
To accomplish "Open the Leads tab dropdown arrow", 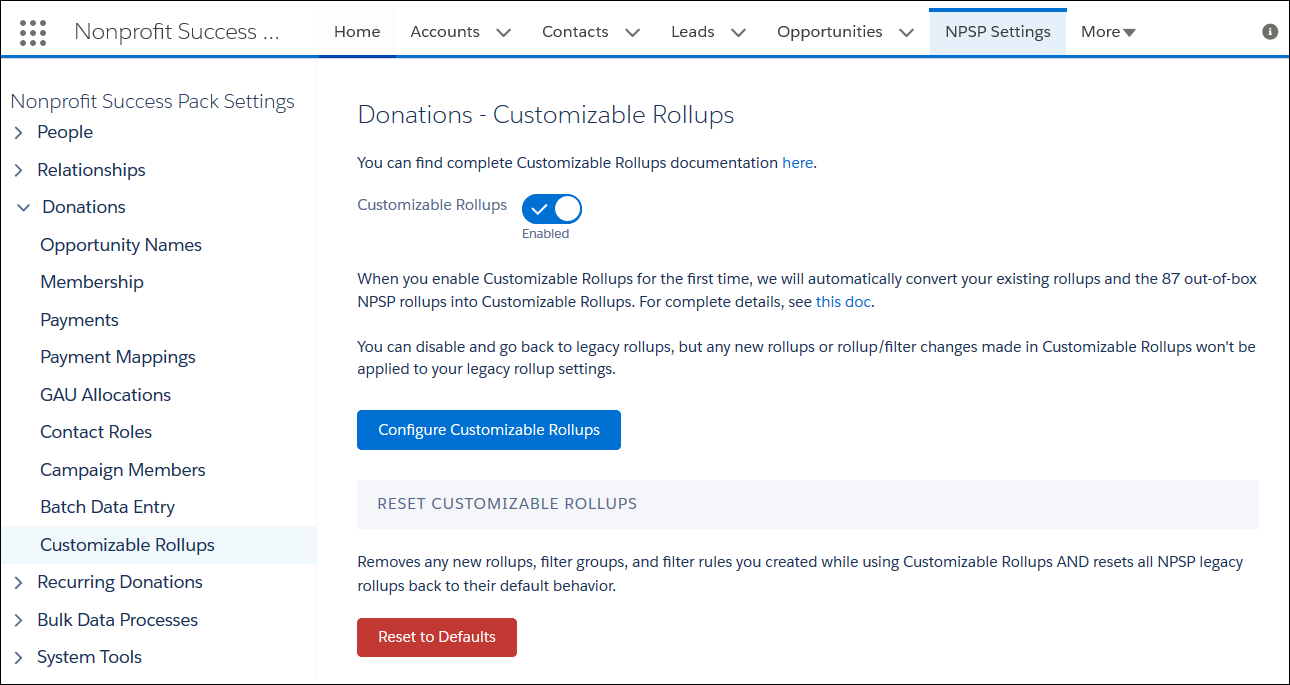I will click(x=739, y=32).
